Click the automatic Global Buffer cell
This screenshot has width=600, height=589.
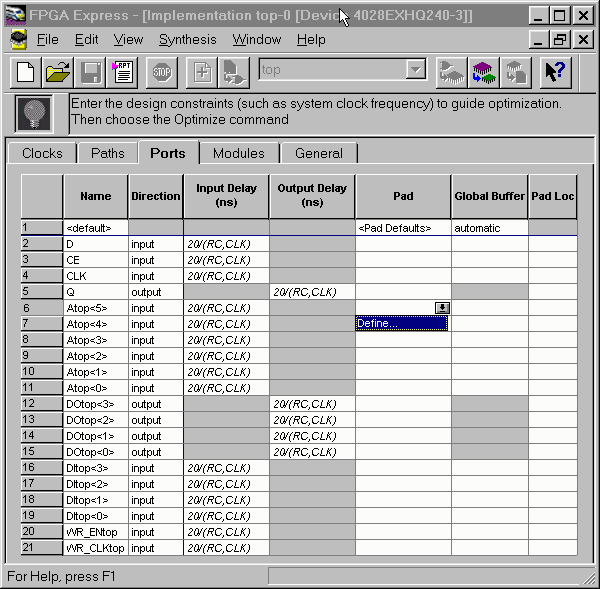(x=490, y=228)
